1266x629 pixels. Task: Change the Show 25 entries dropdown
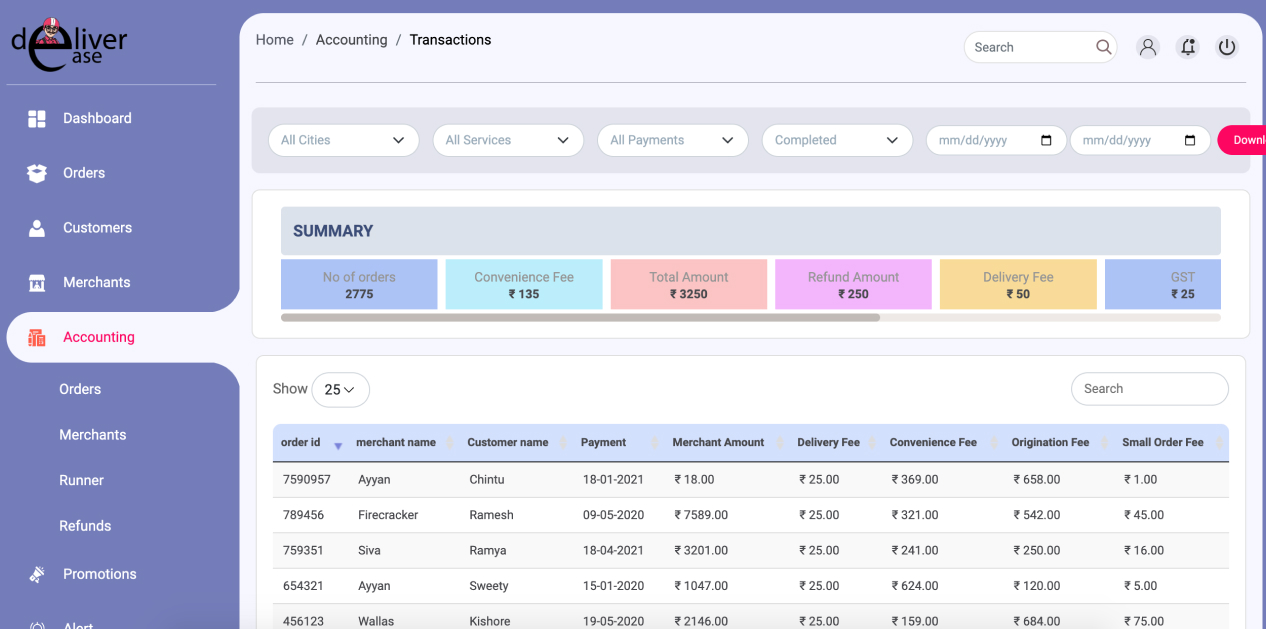[340, 390]
